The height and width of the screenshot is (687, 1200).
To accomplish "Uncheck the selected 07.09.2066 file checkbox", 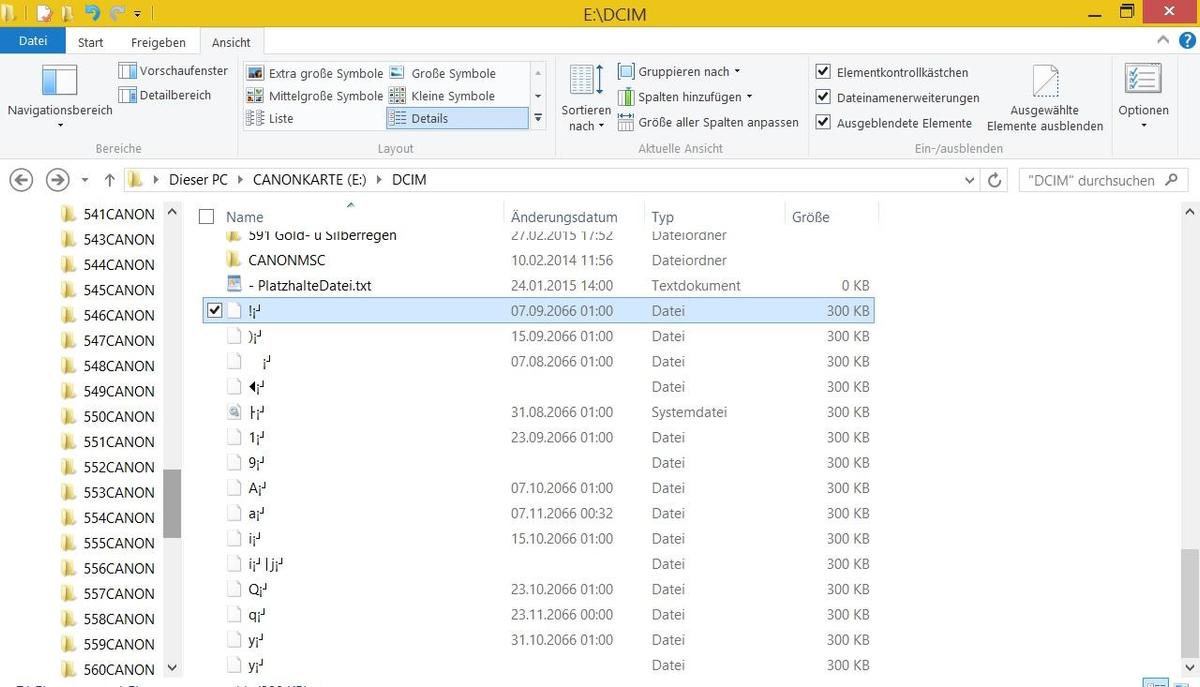I will (213, 311).
